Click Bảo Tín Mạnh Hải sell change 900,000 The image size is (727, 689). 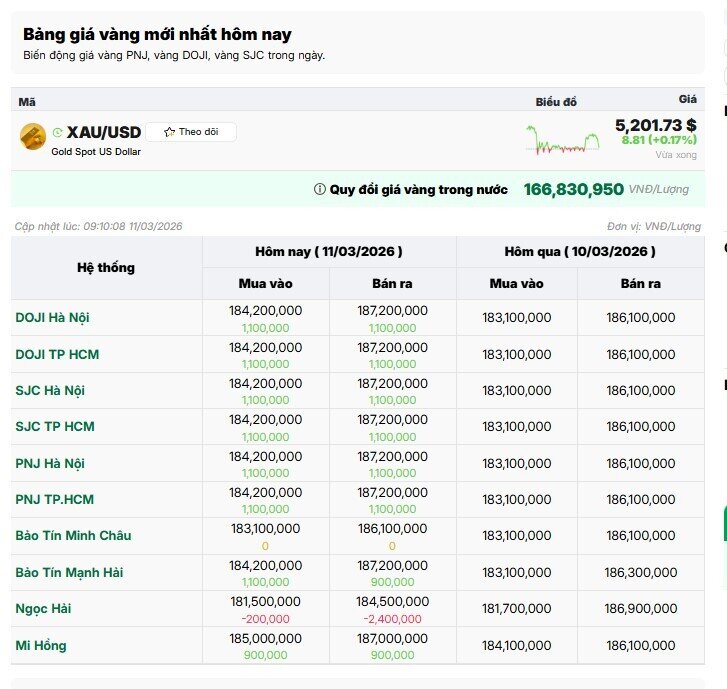pyautogui.click(x=392, y=582)
